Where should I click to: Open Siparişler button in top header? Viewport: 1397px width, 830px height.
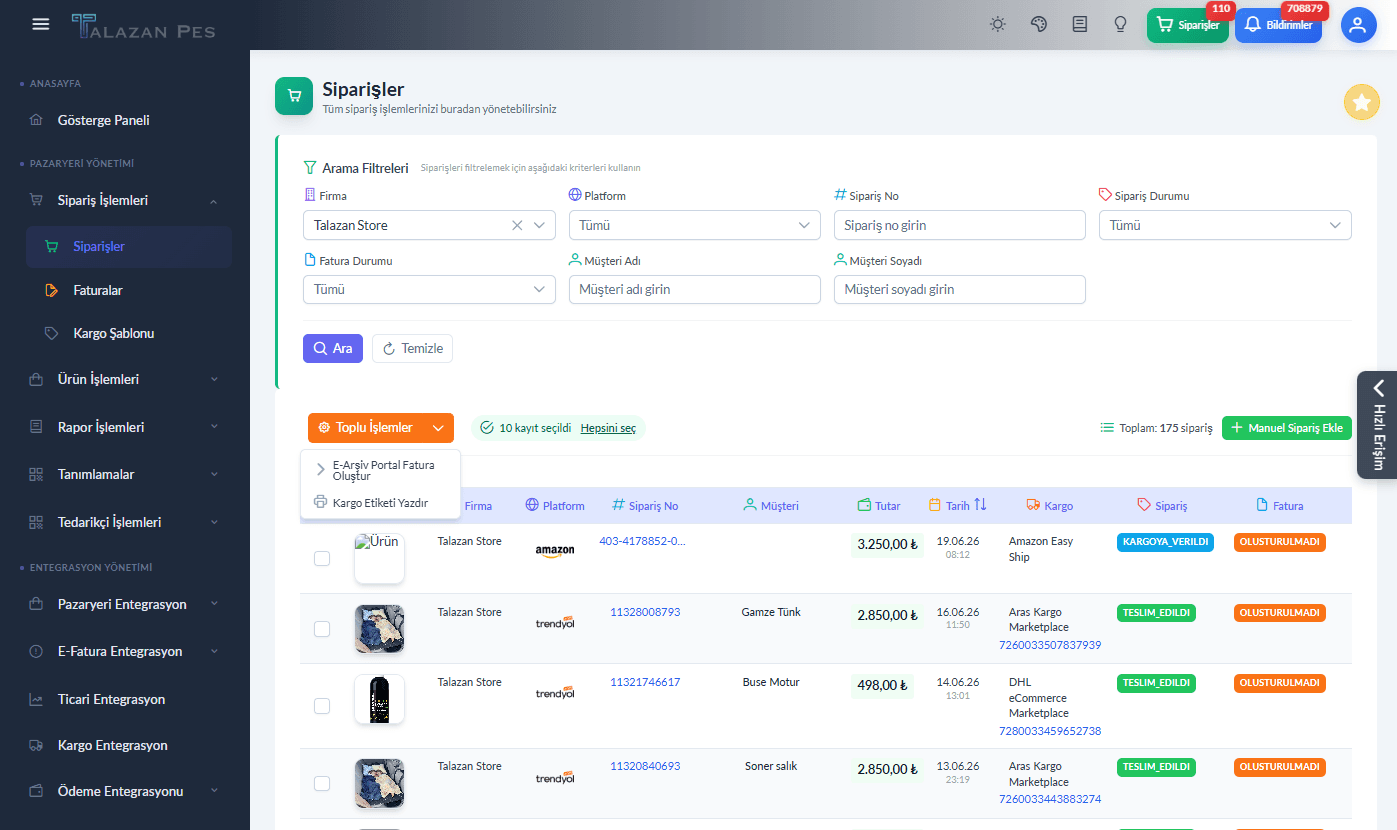1188,25
